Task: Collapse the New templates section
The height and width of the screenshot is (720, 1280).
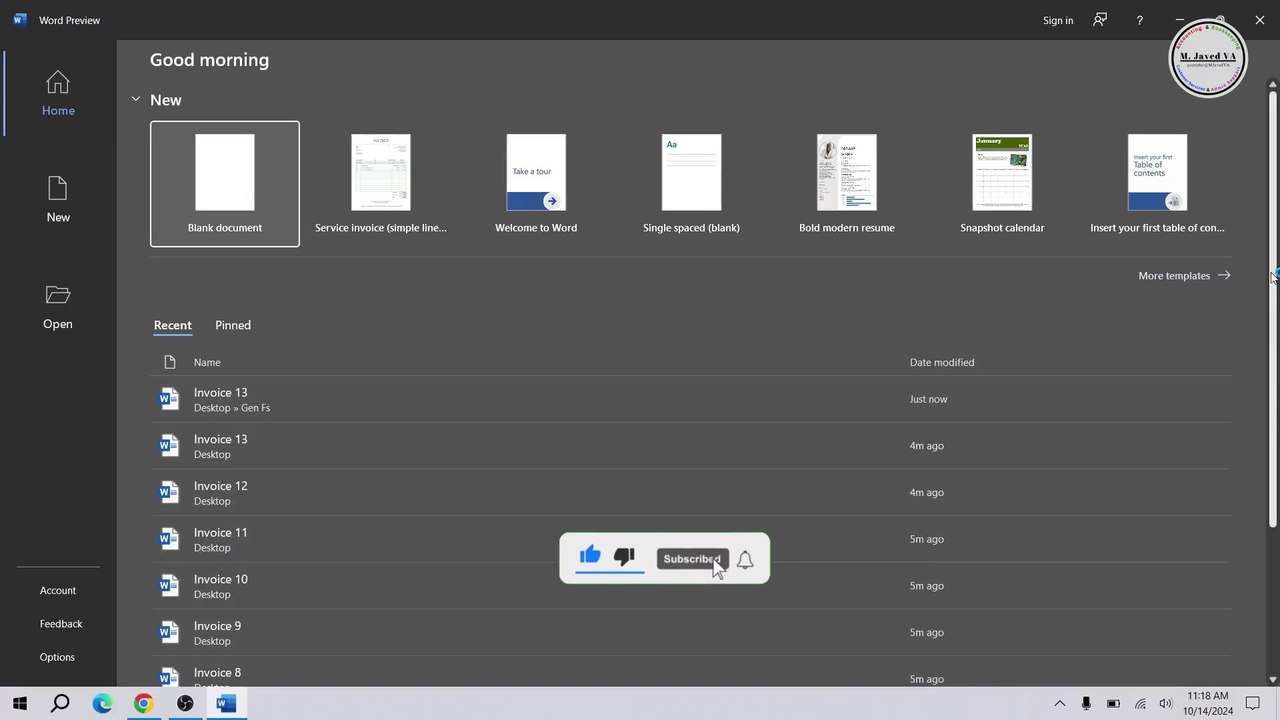Action: (136, 100)
